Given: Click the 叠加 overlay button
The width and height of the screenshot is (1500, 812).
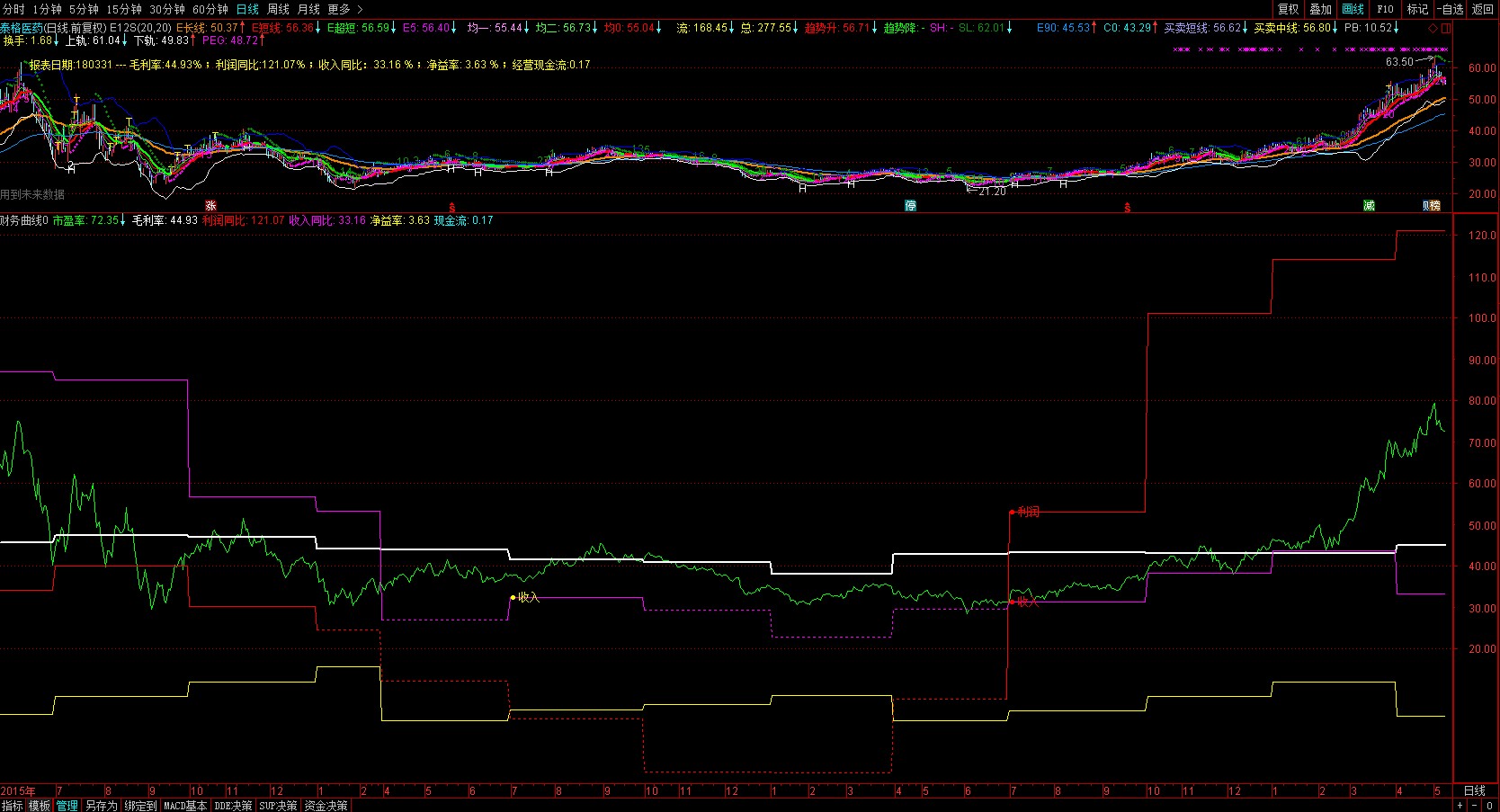Looking at the screenshot, I should click(1320, 9).
